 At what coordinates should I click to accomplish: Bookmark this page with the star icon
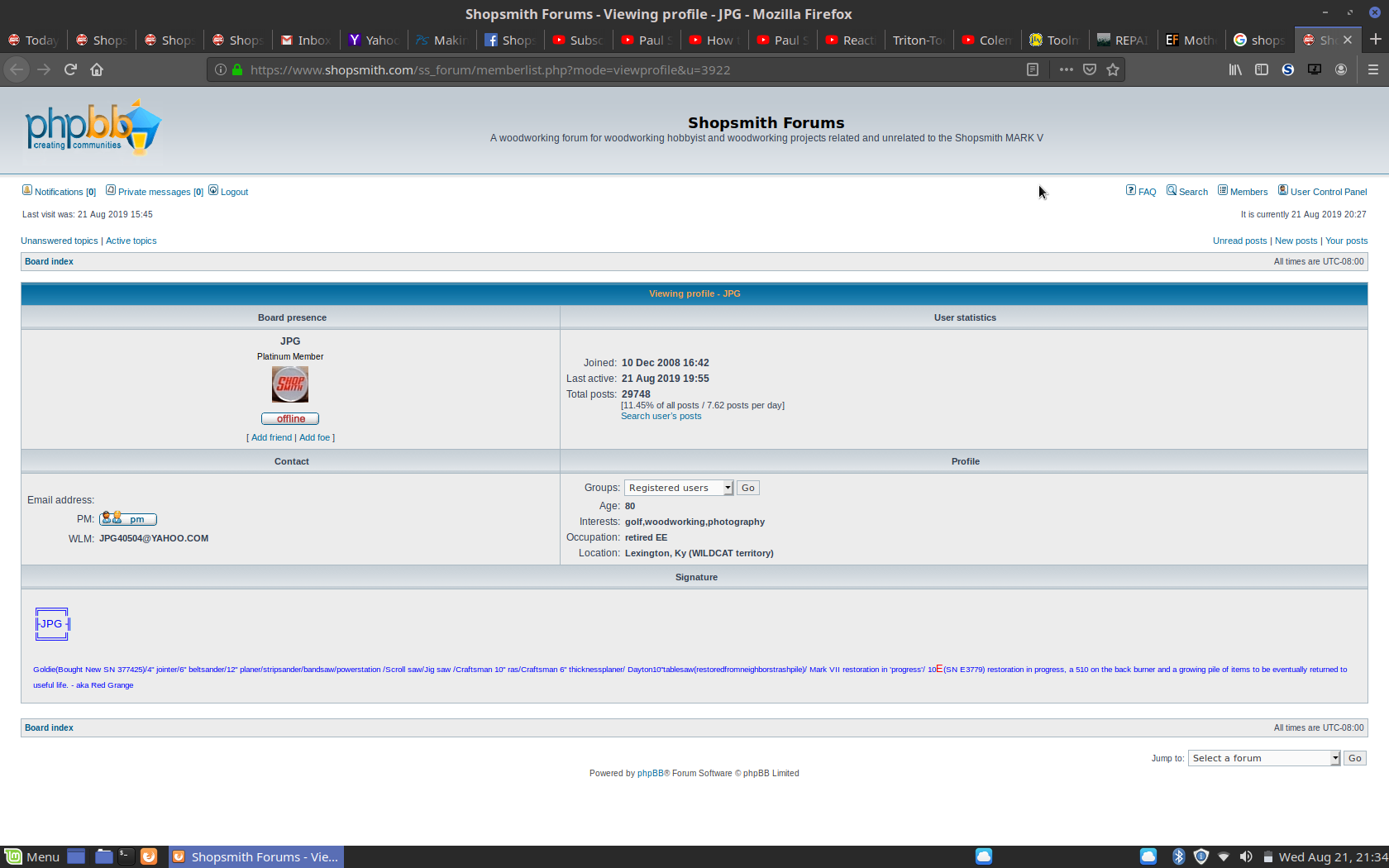(1113, 69)
